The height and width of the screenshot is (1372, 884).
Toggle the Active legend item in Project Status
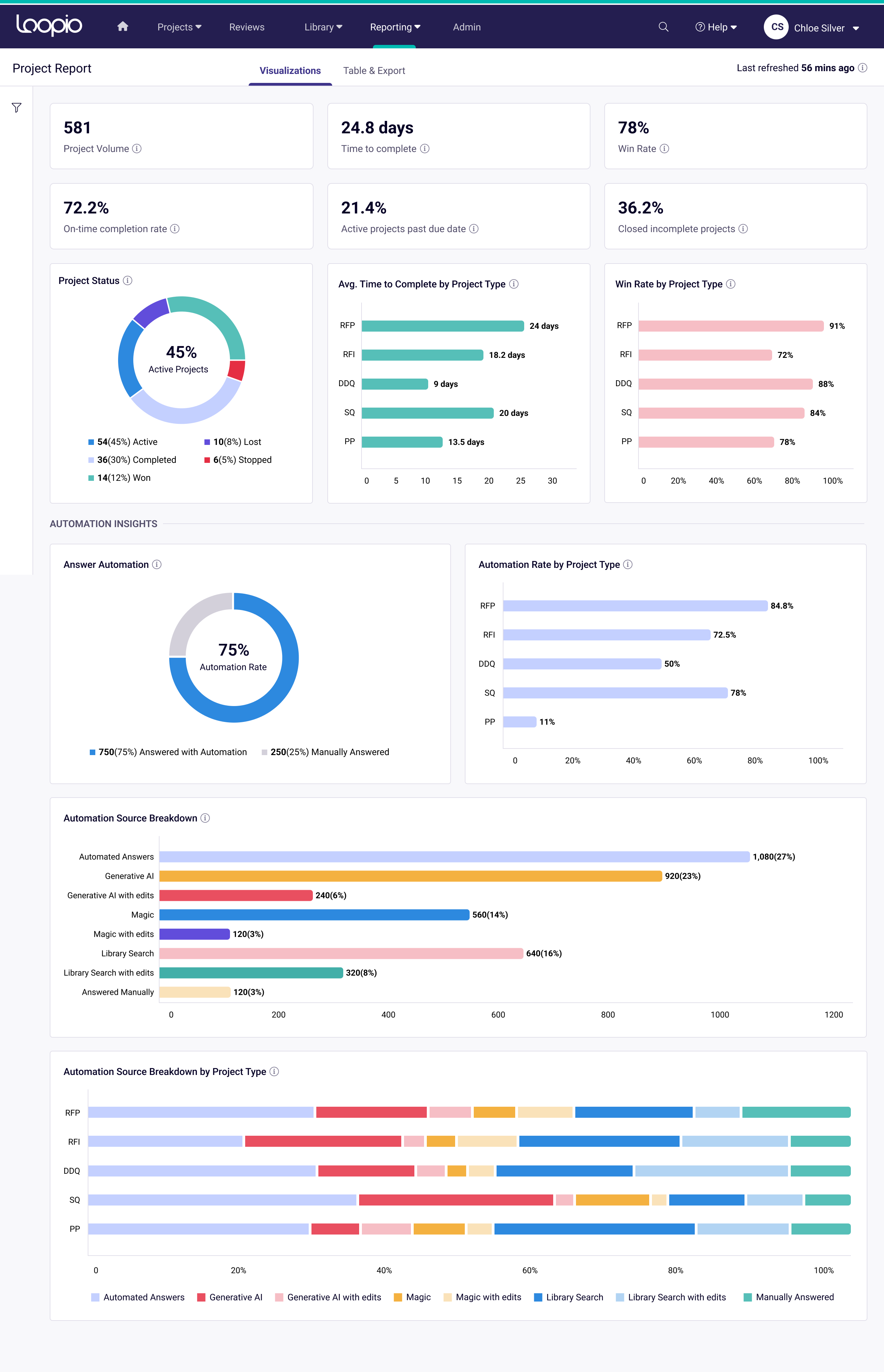[x=123, y=441]
